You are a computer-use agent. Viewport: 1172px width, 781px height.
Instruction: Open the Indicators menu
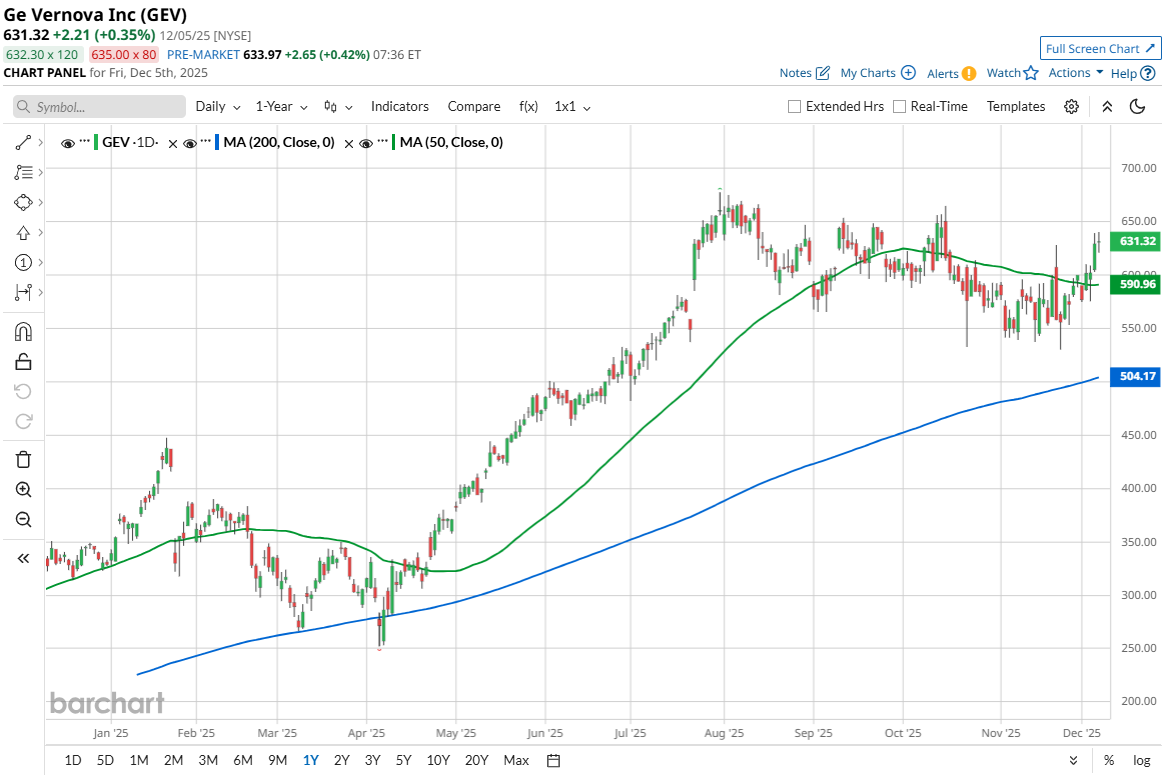(399, 106)
